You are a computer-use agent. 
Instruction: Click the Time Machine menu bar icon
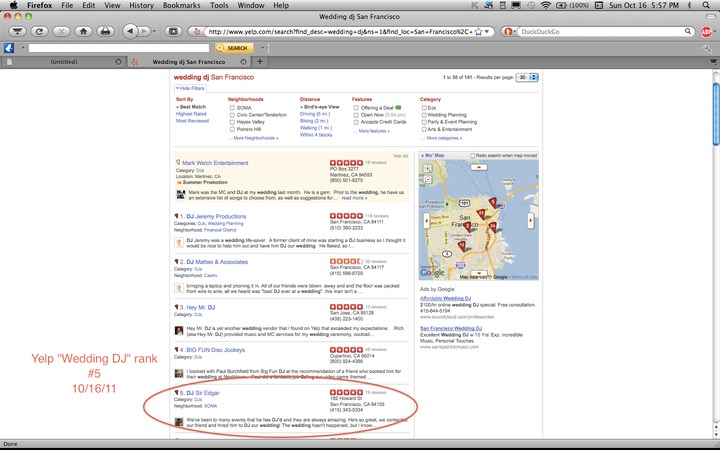click(530, 6)
